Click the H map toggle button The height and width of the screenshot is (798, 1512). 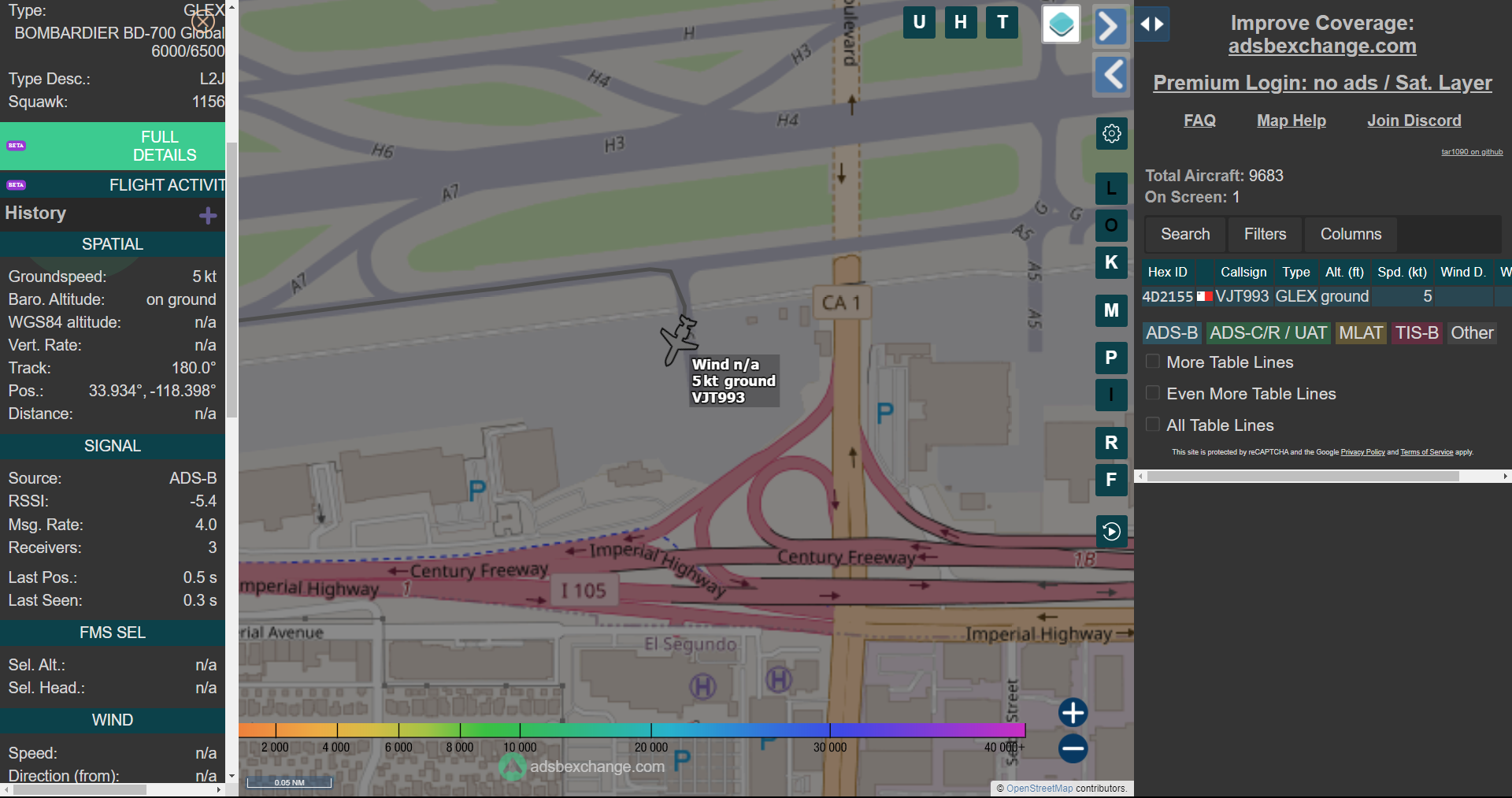[961, 22]
